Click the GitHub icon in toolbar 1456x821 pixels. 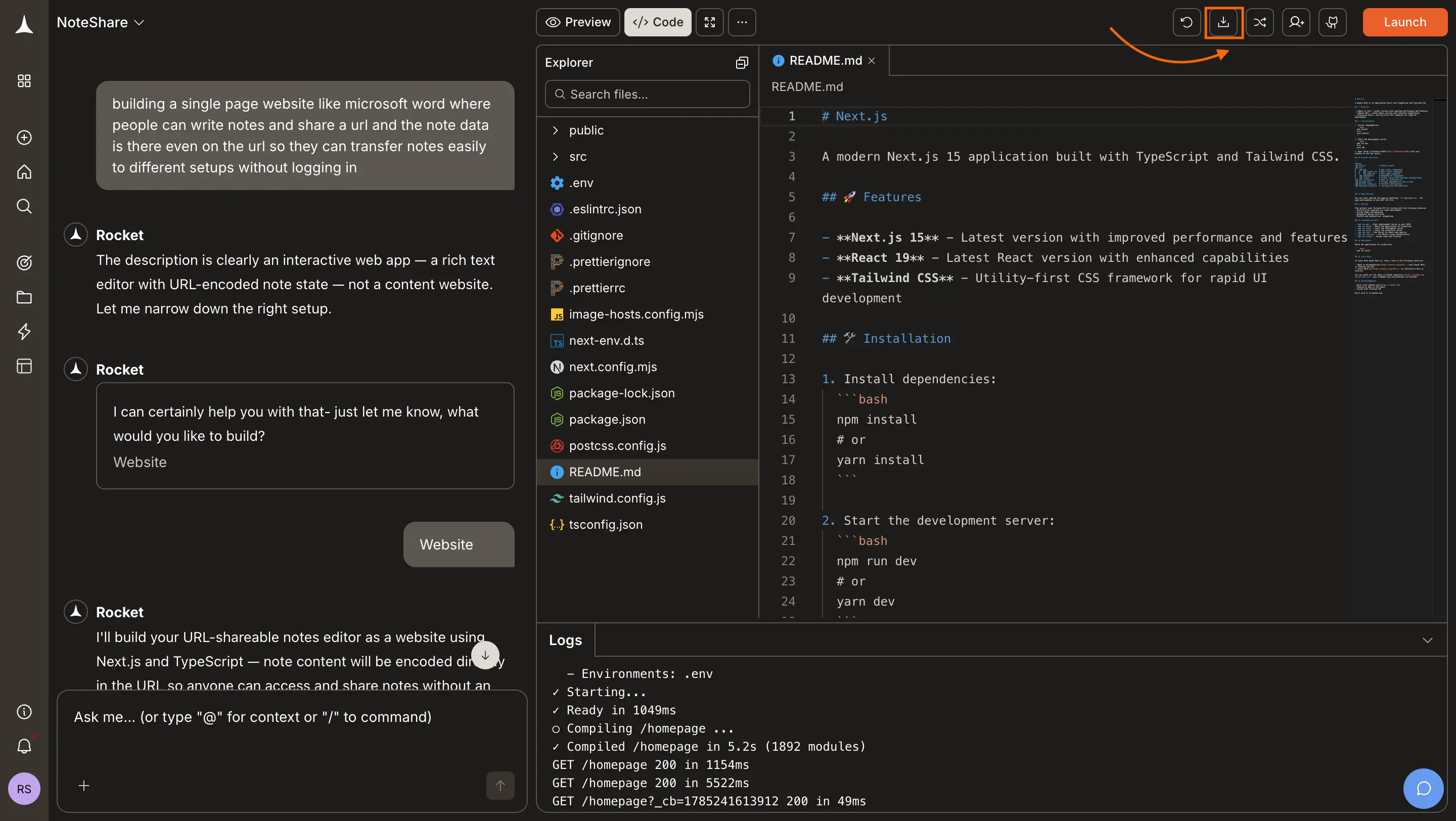1332,22
